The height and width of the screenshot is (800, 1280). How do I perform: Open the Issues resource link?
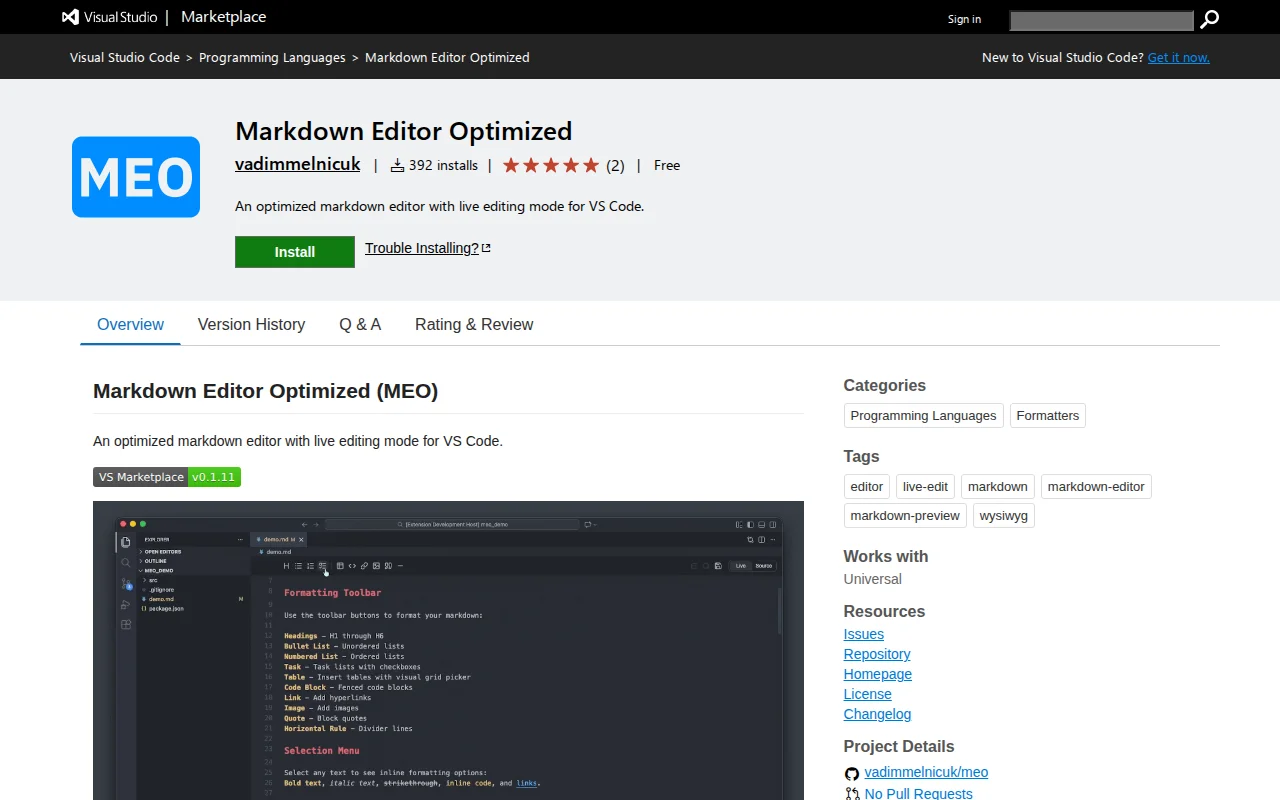(864, 634)
